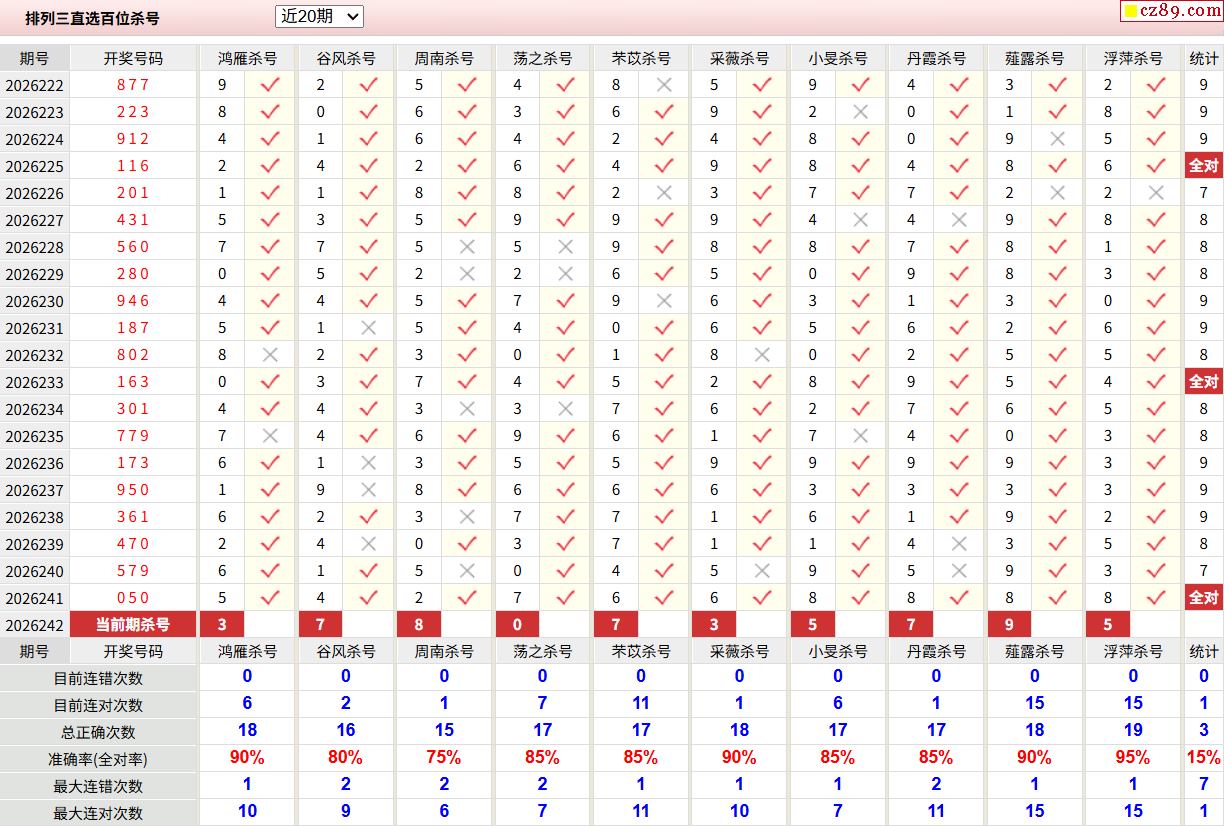
Task: Click the red 7 box under 谷风杀号
Action: point(320,624)
